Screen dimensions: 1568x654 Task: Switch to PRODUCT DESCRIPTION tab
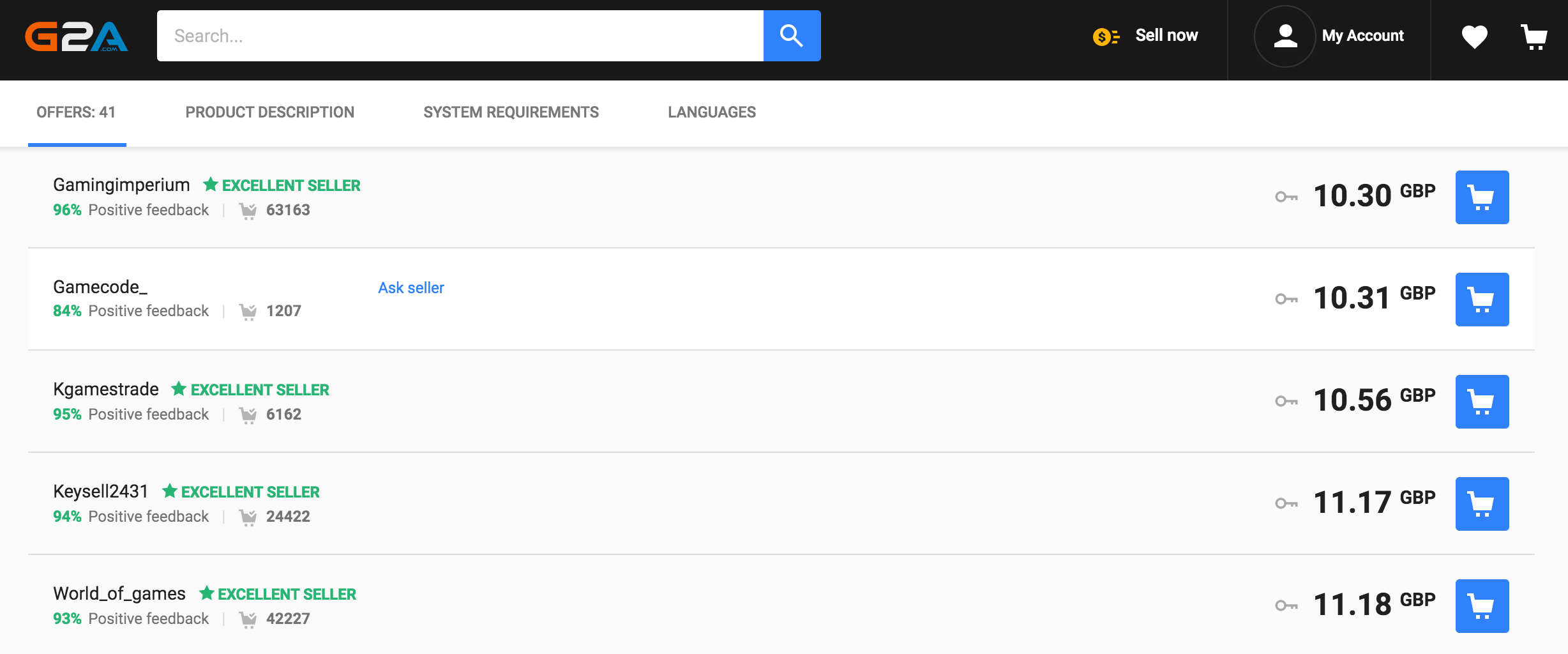point(269,112)
